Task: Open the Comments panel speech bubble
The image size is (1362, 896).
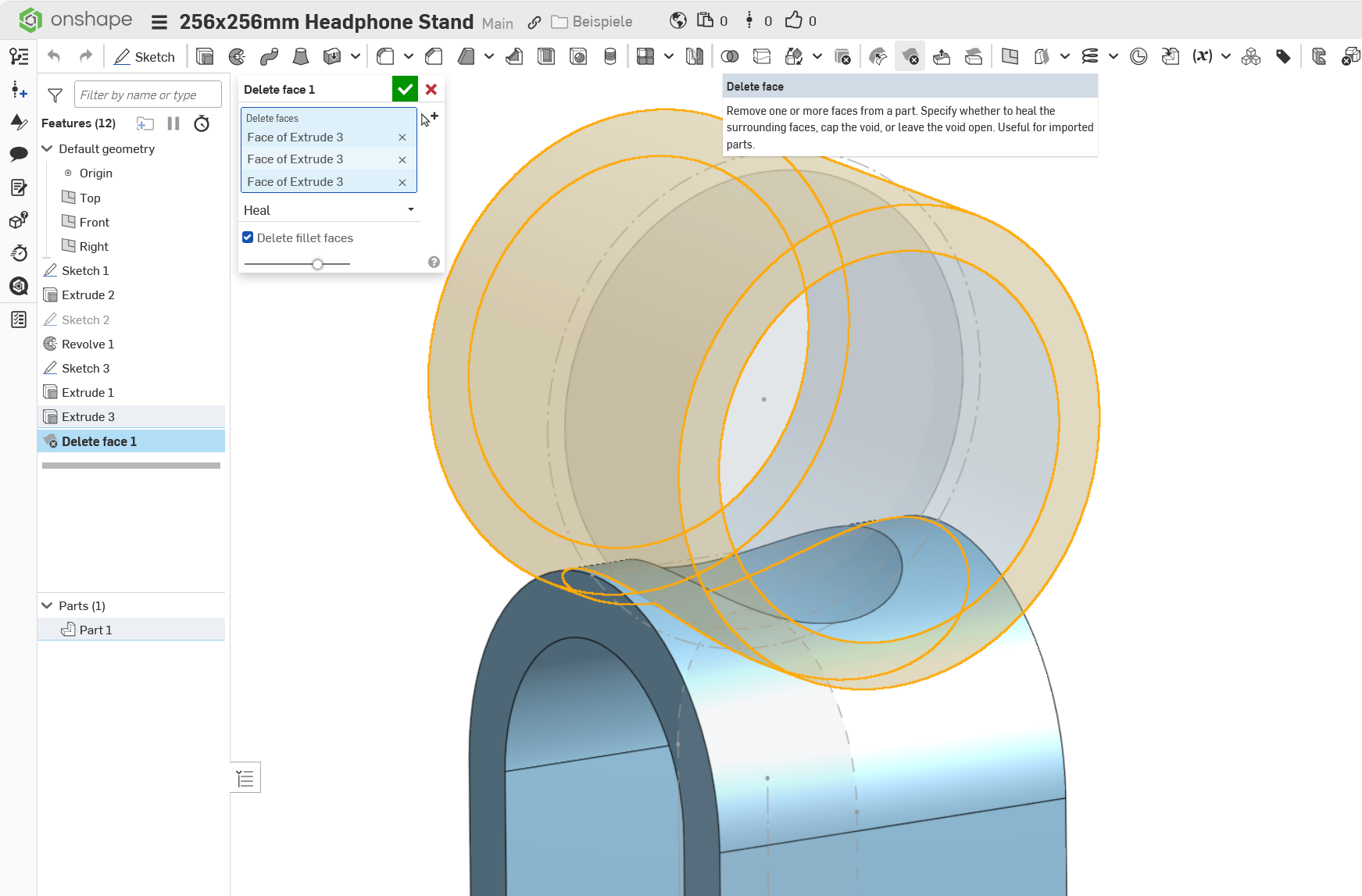Action: [19, 154]
